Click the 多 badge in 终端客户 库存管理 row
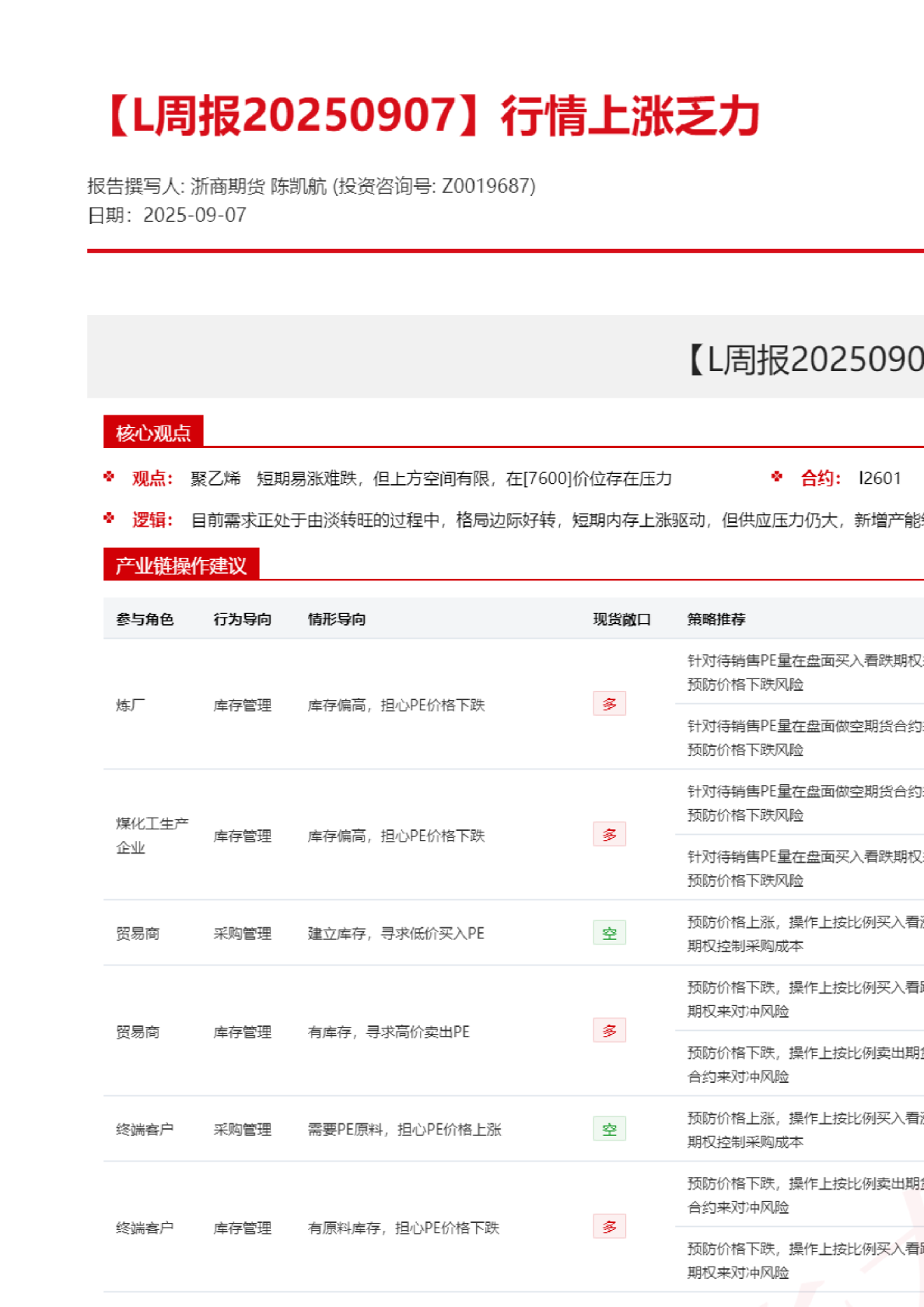 [609, 1227]
